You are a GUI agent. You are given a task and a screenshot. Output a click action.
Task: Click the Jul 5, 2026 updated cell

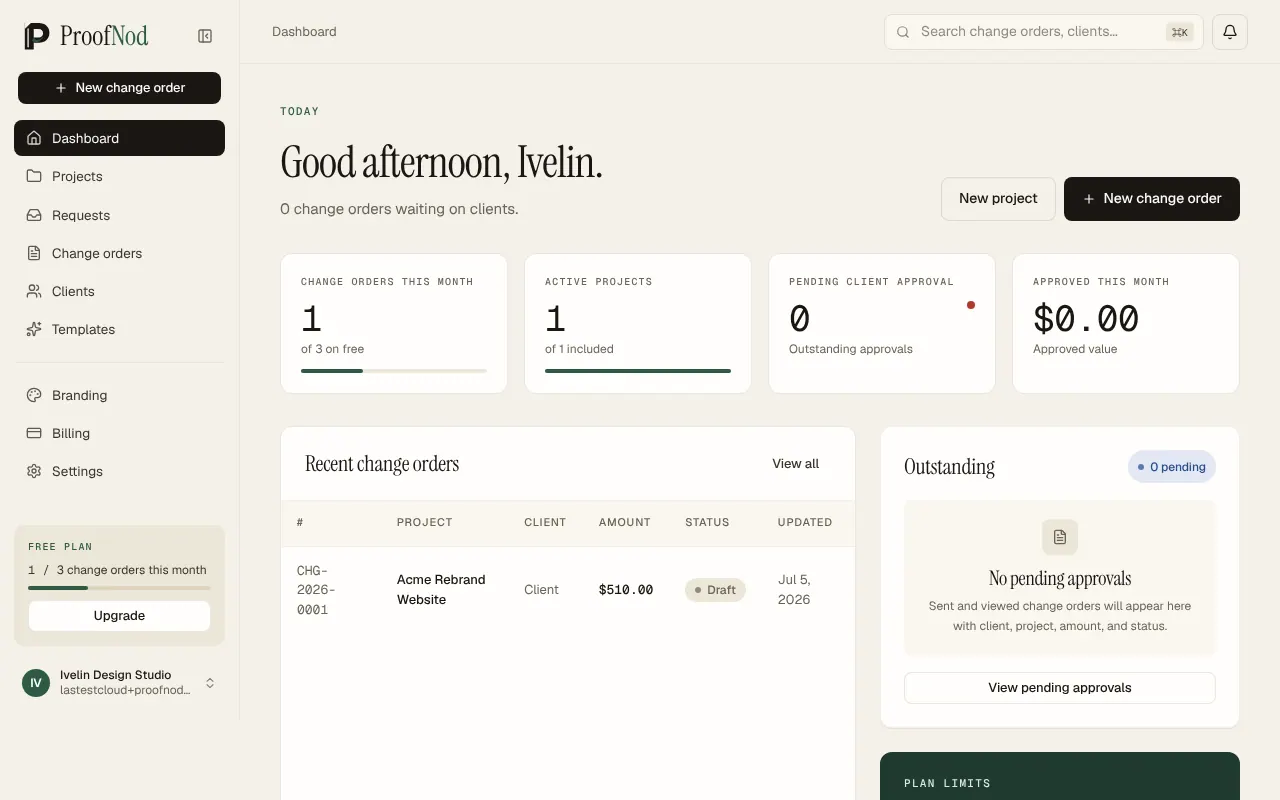(794, 590)
